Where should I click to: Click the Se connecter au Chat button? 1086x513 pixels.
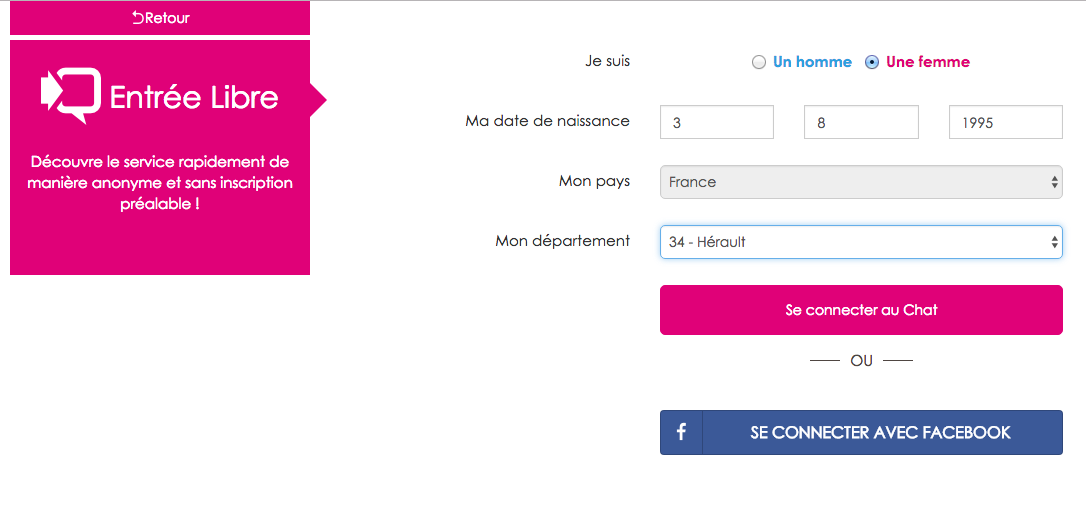coord(861,310)
